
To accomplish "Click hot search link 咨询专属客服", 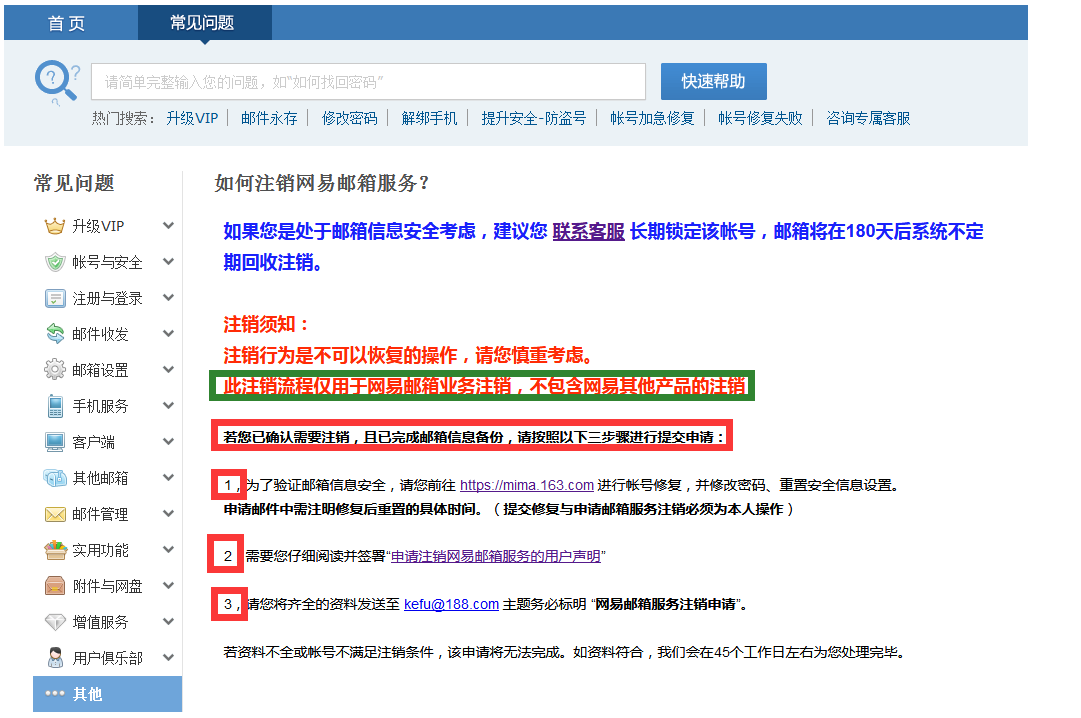I will [x=869, y=119].
